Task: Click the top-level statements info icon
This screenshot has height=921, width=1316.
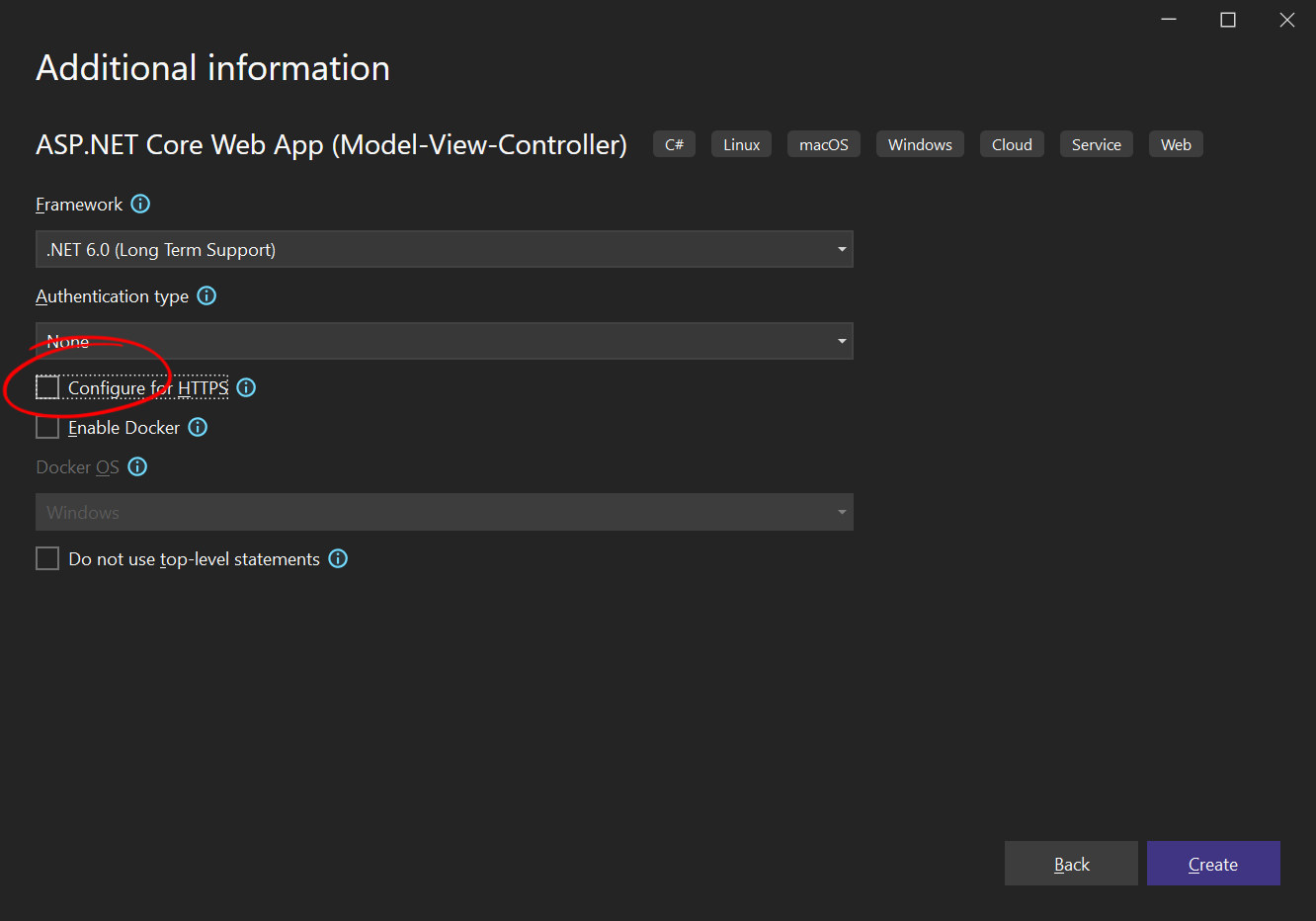Action: [x=338, y=558]
